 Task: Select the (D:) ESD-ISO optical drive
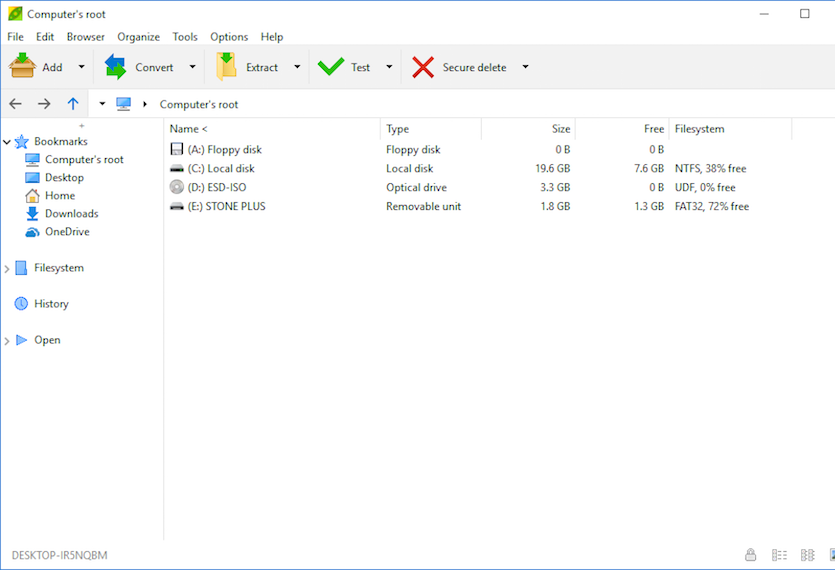click(x=208, y=188)
